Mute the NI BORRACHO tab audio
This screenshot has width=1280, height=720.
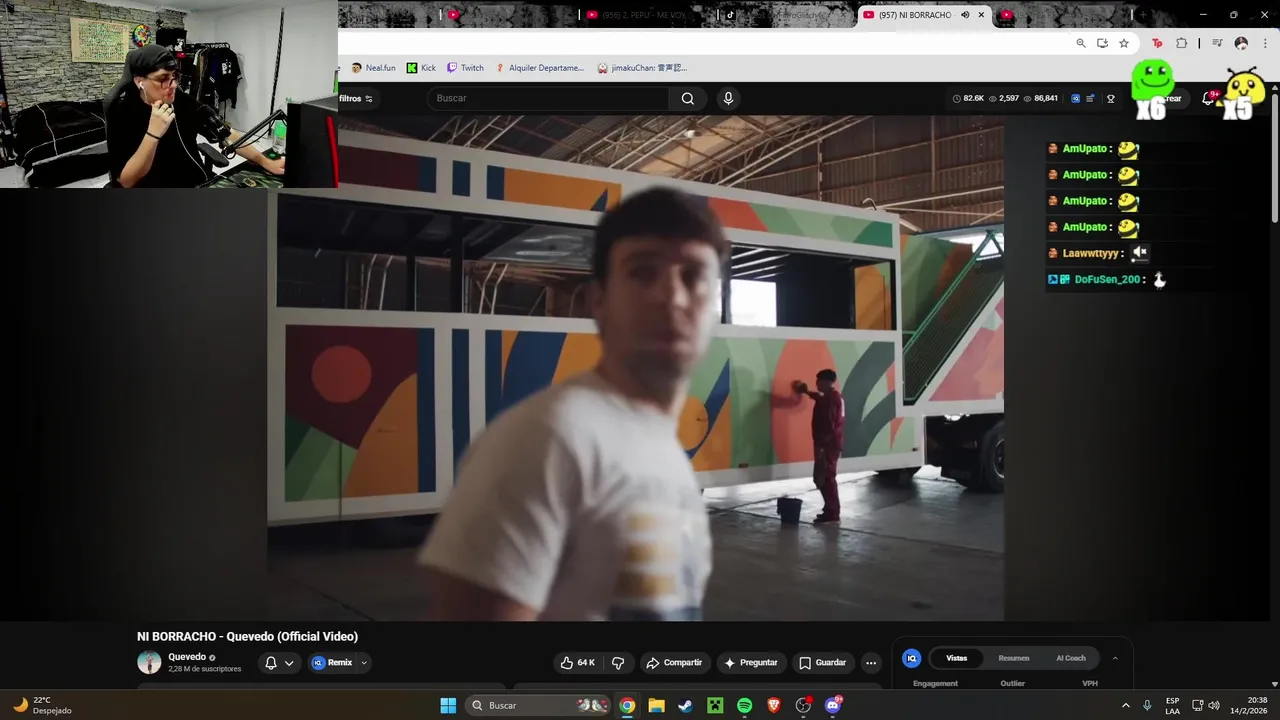point(965,15)
